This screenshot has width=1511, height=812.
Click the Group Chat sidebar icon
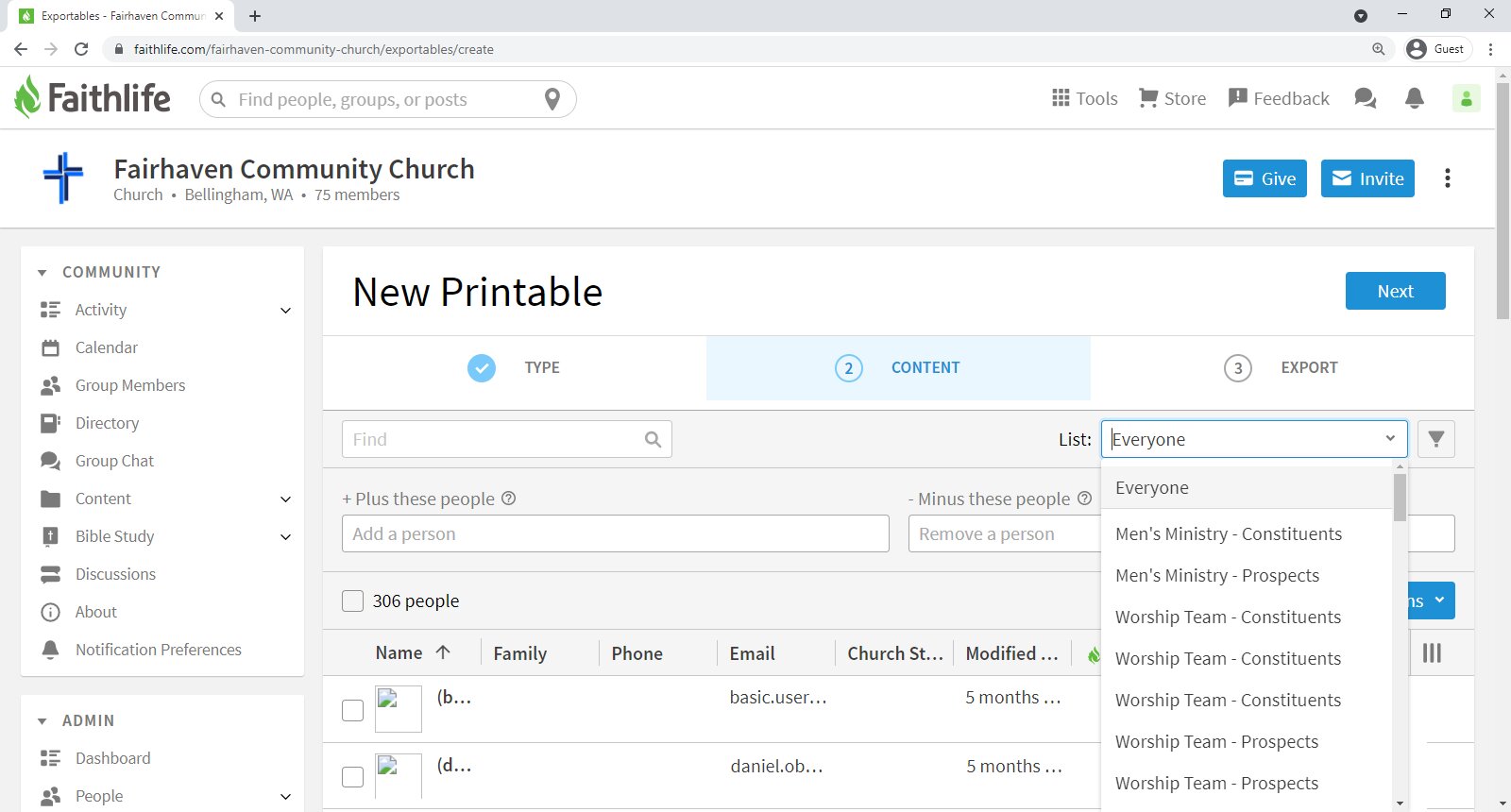click(51, 461)
